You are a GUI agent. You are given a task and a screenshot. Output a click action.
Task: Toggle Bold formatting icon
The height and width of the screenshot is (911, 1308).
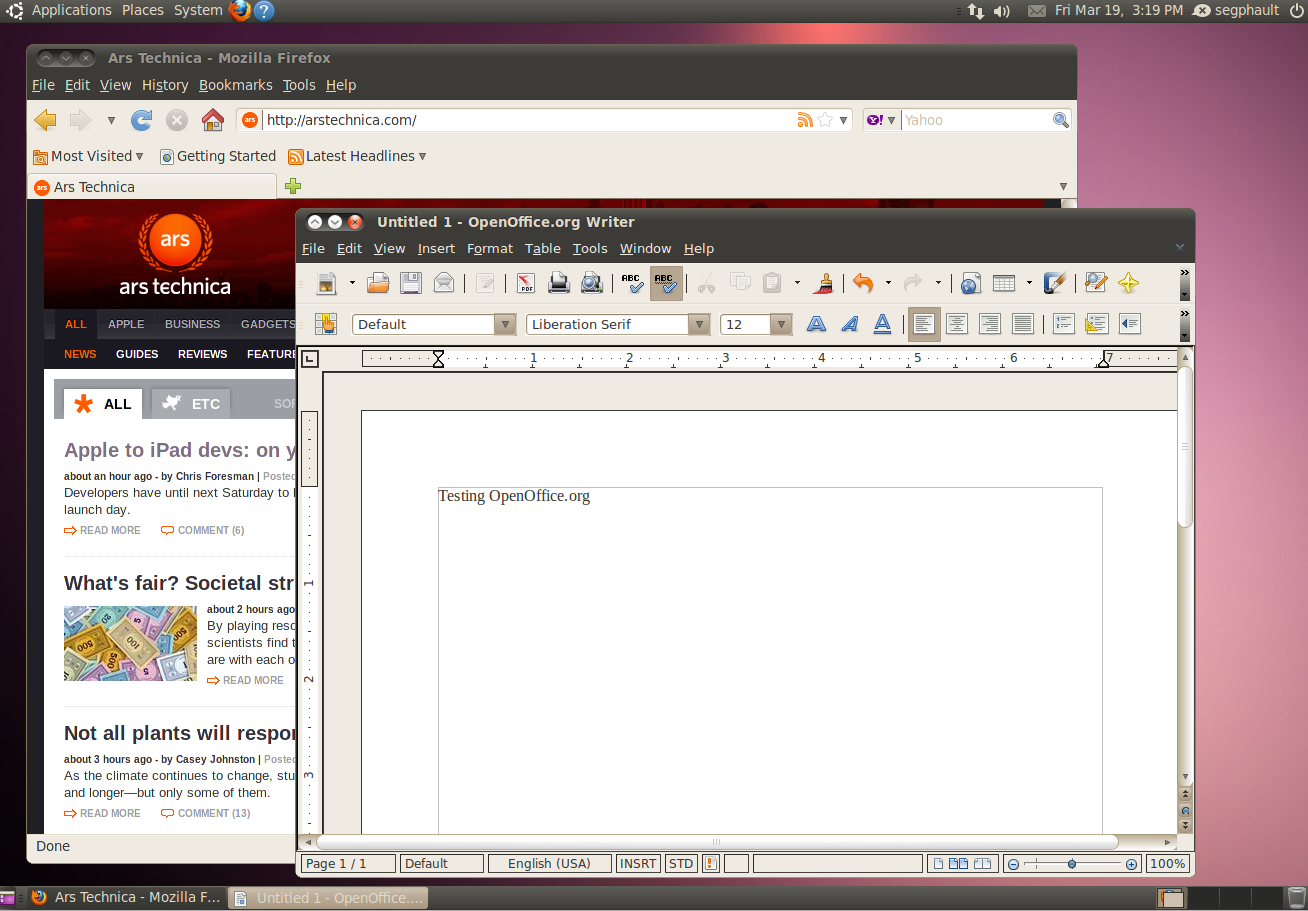[817, 324]
